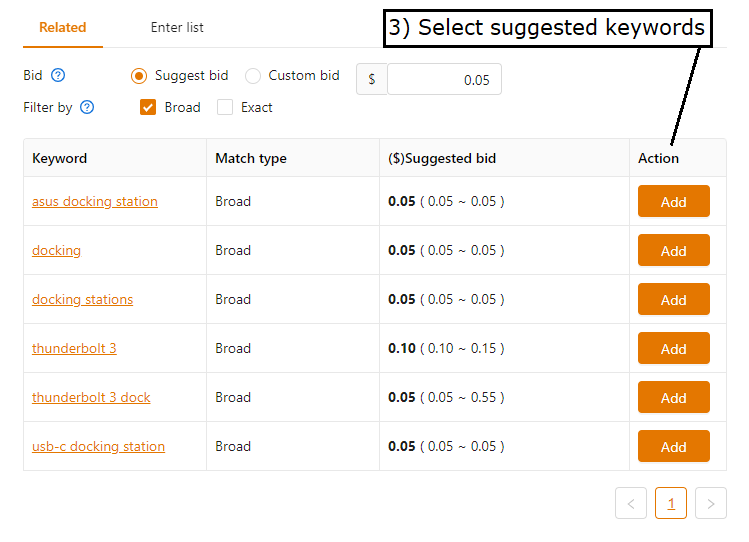The width and height of the screenshot is (749, 542).
Task: Select page 1 in pagination
Action: tap(671, 503)
